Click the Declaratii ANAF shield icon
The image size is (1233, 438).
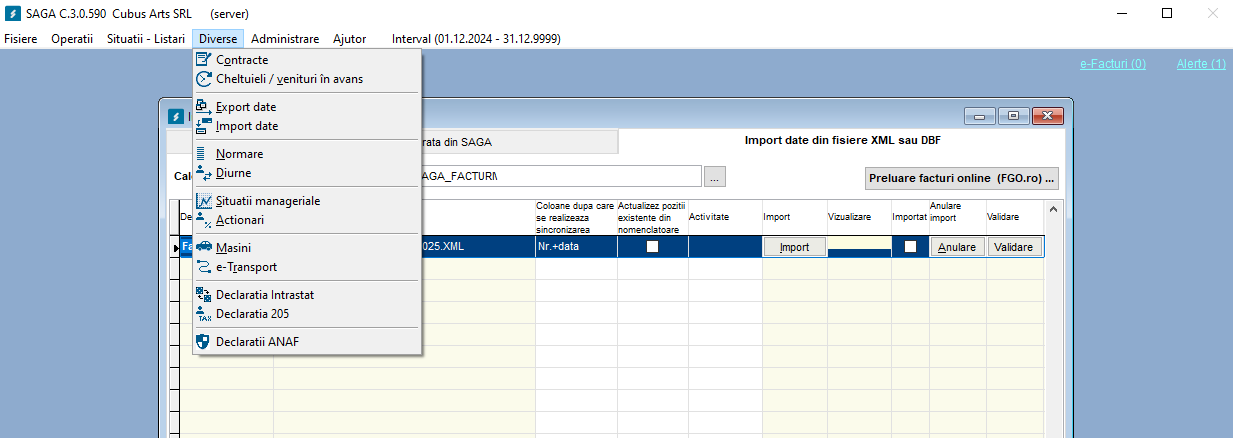click(x=204, y=342)
